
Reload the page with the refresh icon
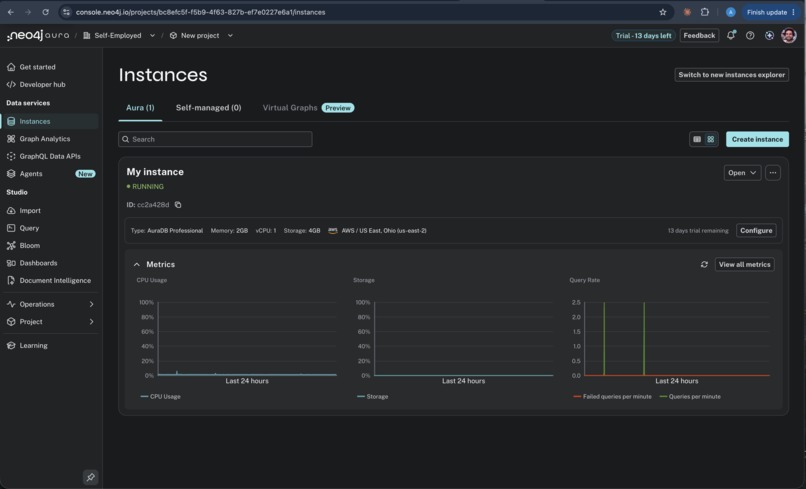click(x=45, y=12)
